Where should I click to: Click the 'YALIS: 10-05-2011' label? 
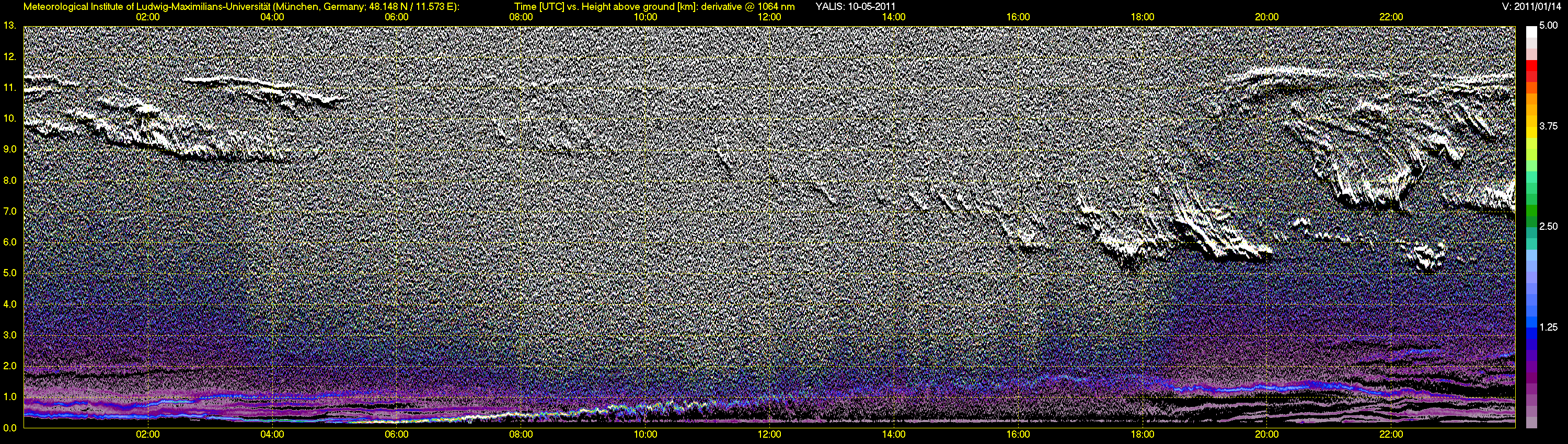[x=855, y=7]
